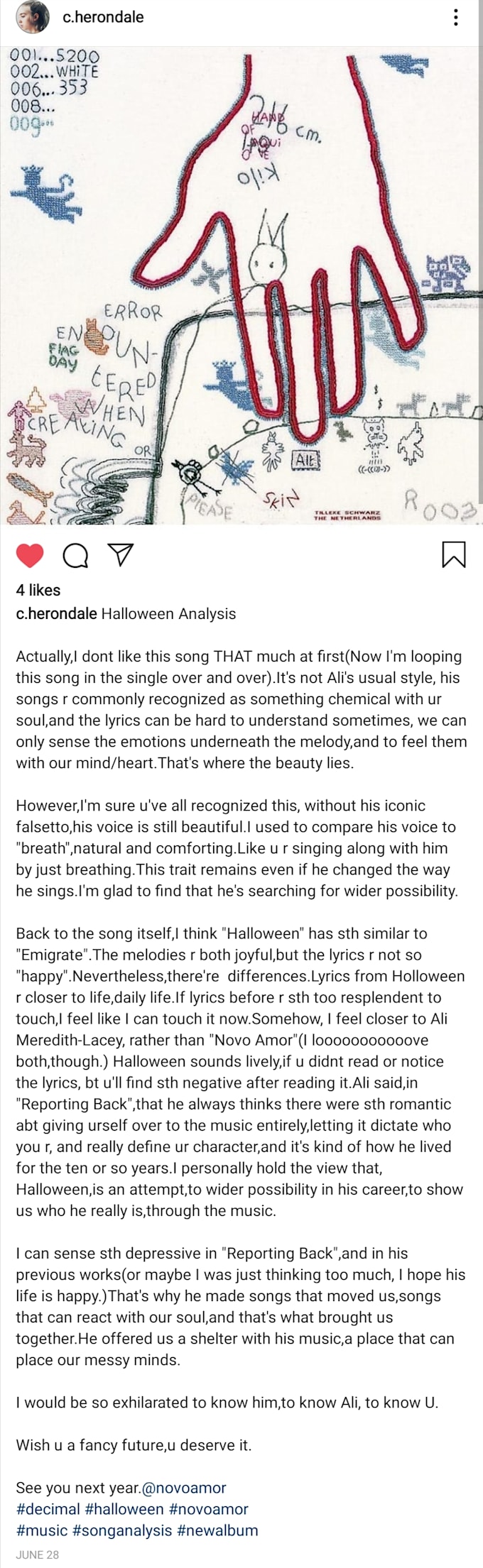Screen dimensions: 483x1568
Task: Open c.herondale username in the caption
Action: [x=56, y=614]
